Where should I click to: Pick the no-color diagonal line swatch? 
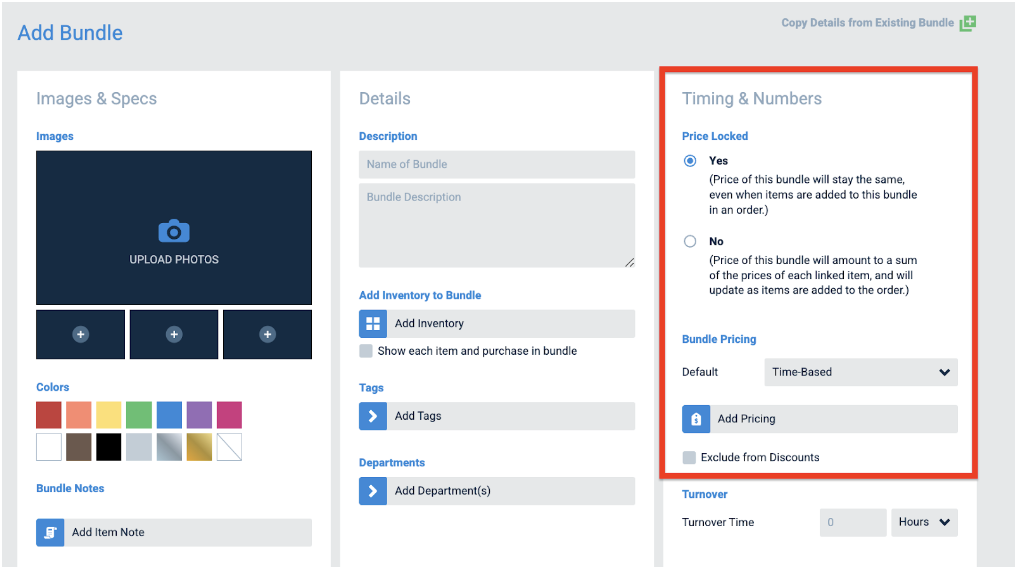[229, 447]
